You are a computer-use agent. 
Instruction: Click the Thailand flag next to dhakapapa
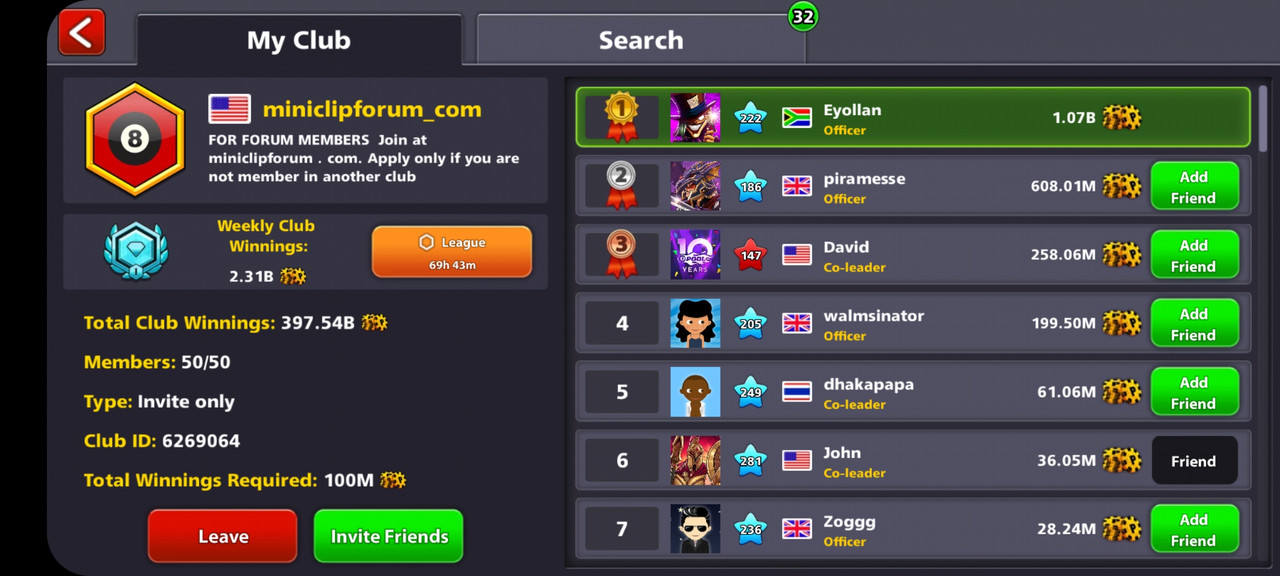(796, 391)
